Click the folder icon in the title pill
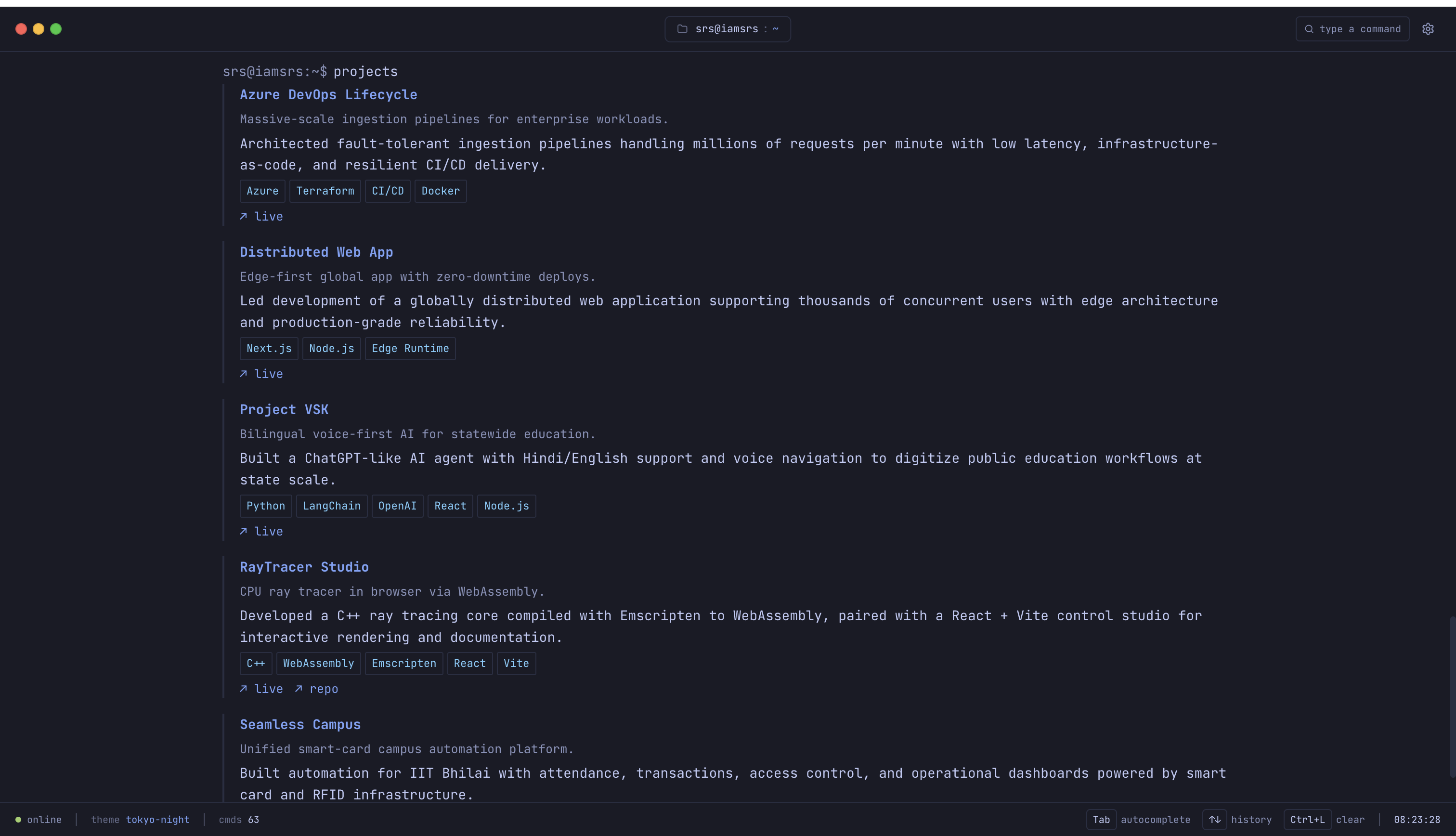 pos(682,29)
